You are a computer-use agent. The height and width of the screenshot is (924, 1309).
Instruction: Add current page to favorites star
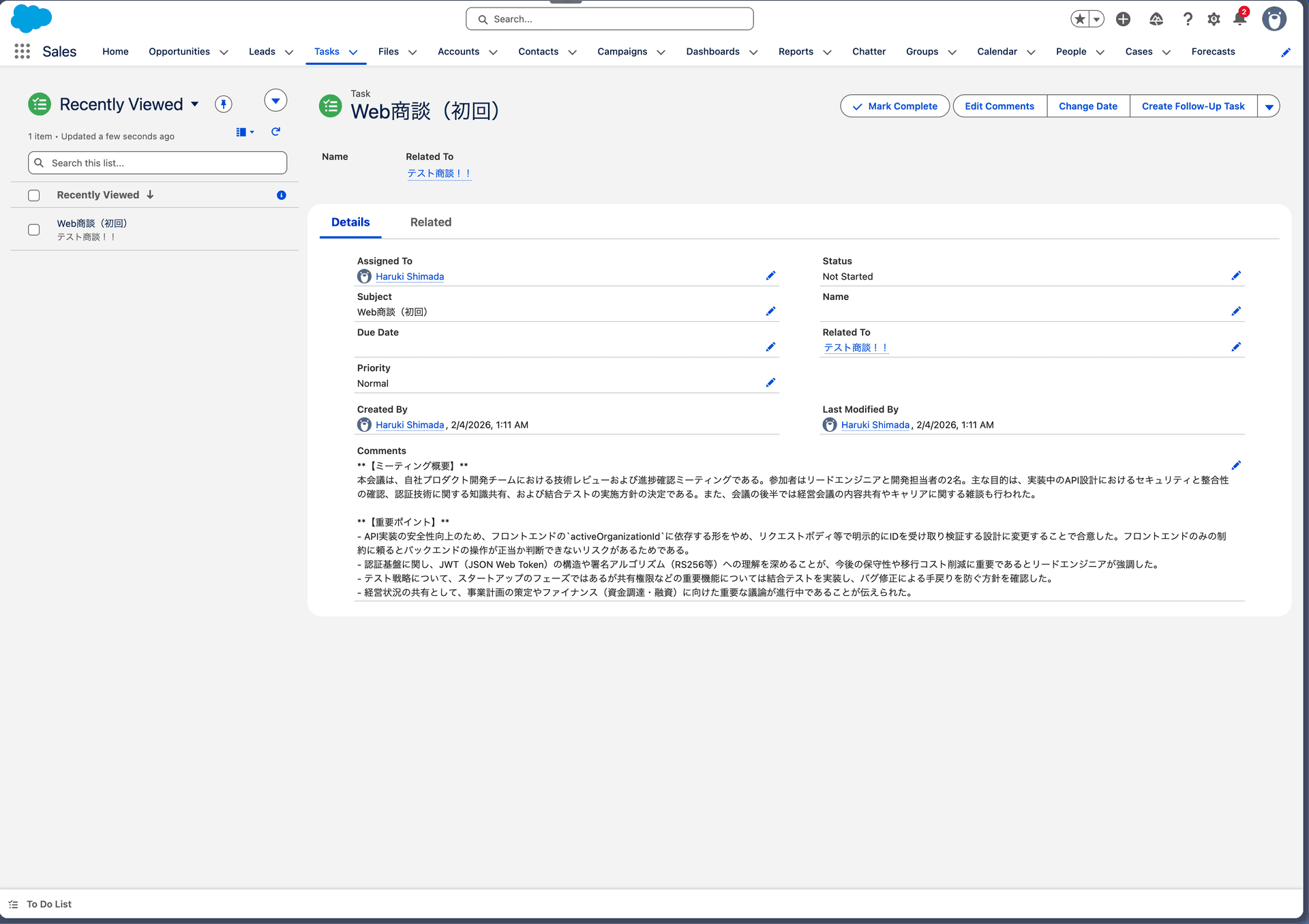[1079, 19]
